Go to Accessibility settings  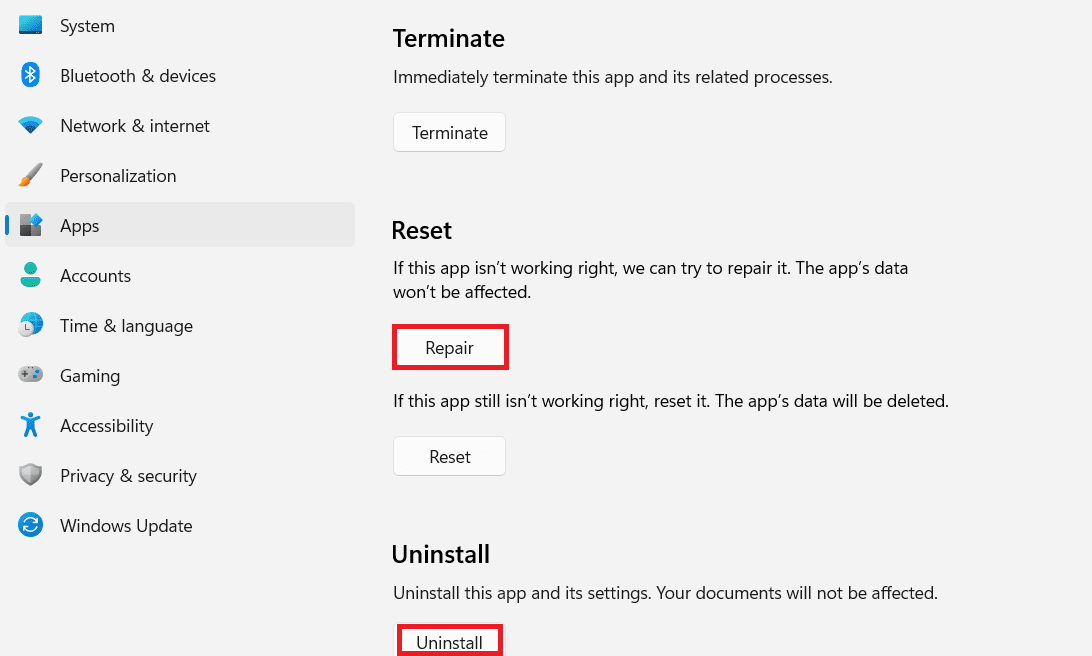click(107, 426)
